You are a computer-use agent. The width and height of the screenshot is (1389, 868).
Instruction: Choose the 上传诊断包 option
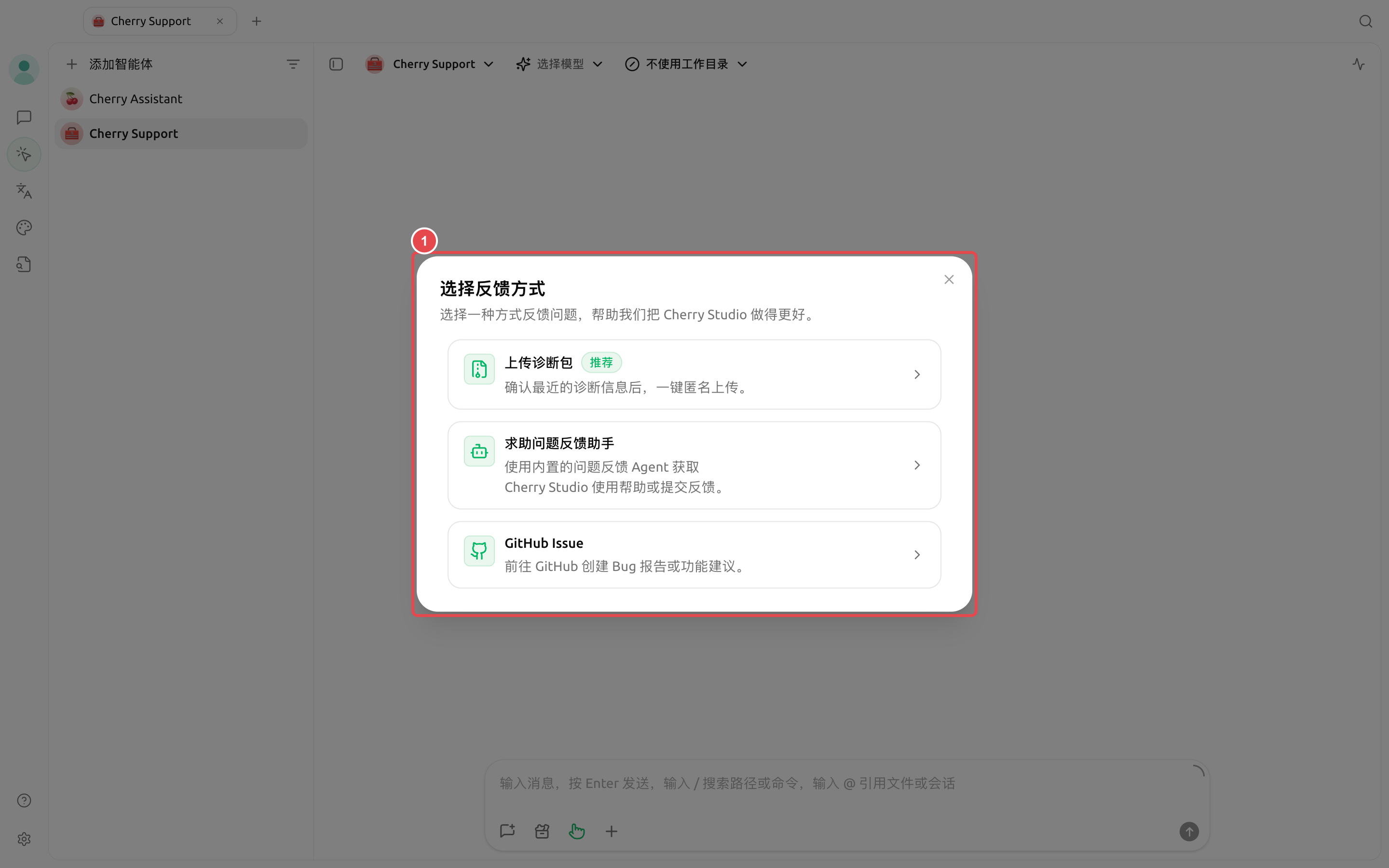[694, 374]
